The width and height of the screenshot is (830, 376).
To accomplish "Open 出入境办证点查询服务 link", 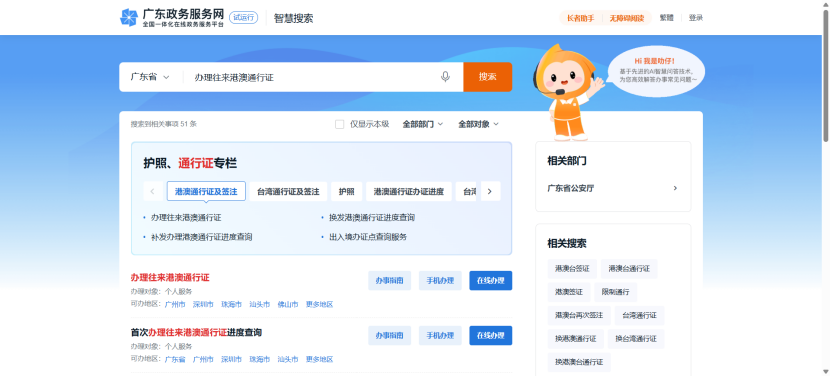I will coord(368,237).
